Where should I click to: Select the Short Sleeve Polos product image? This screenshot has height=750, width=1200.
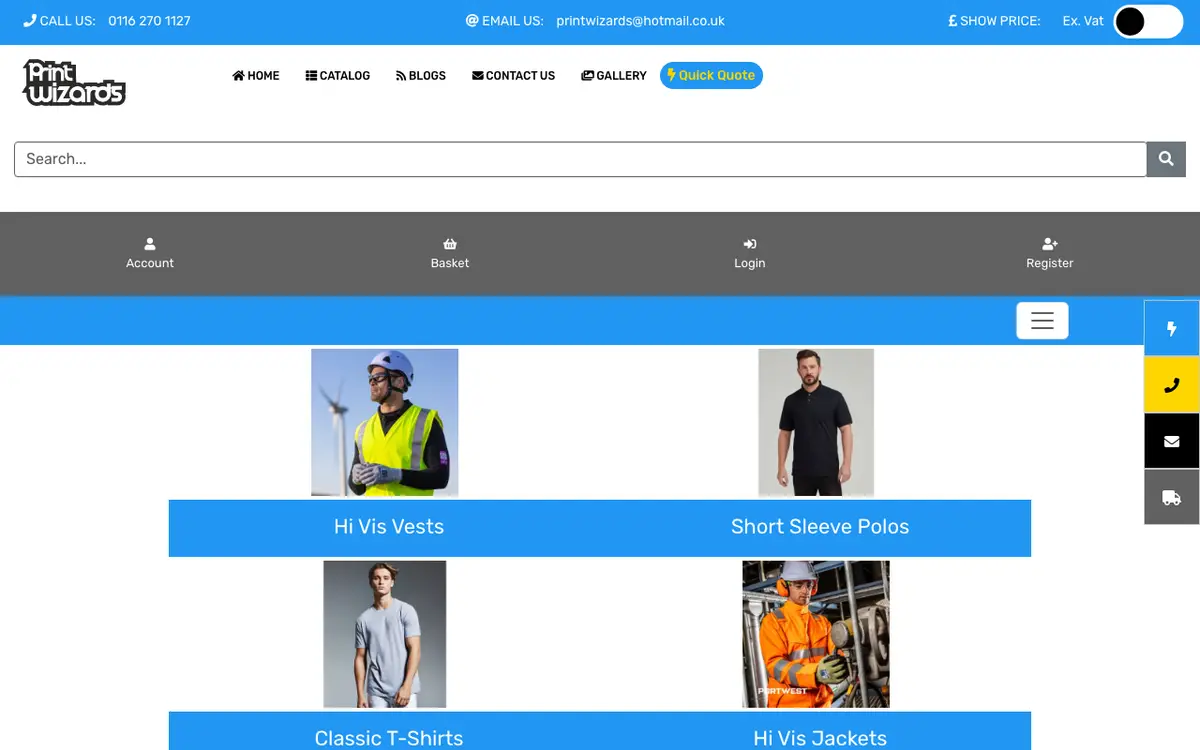tap(816, 422)
